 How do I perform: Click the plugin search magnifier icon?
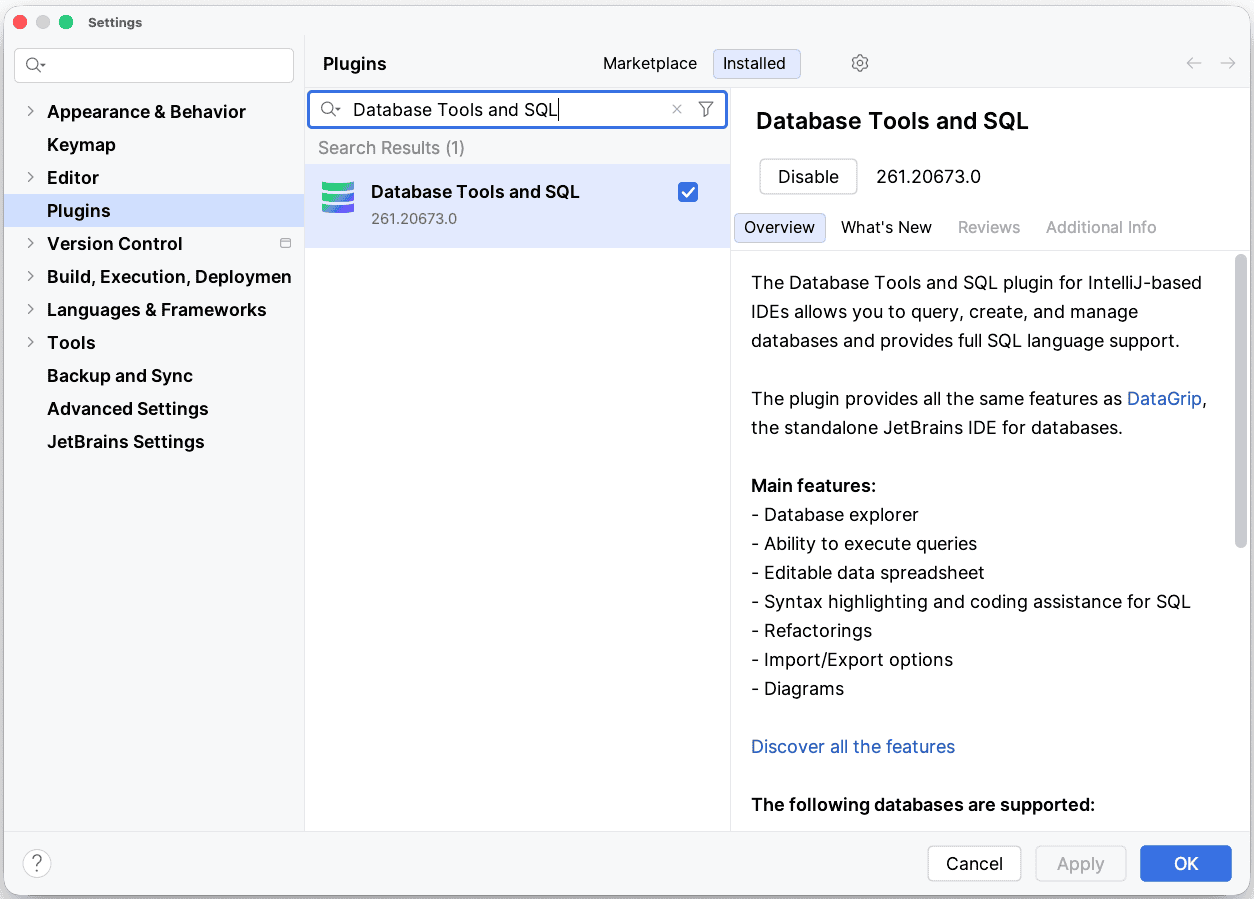330,110
